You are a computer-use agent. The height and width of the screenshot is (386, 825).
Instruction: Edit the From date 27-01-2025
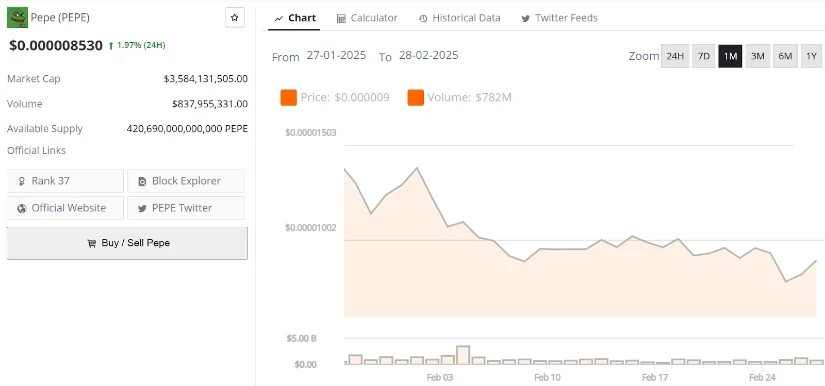point(336,55)
